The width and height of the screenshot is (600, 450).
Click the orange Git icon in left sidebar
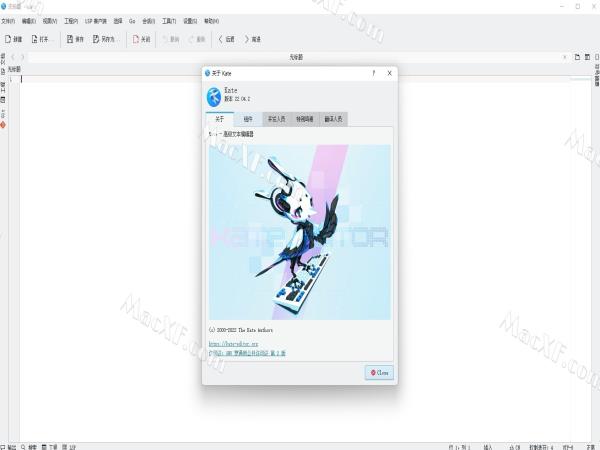[x=3, y=125]
